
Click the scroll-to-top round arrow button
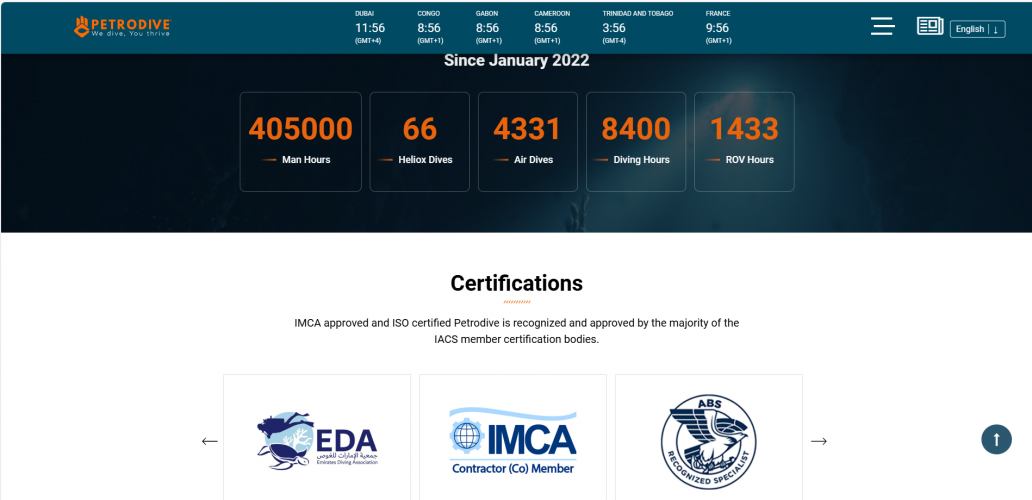tap(996, 439)
